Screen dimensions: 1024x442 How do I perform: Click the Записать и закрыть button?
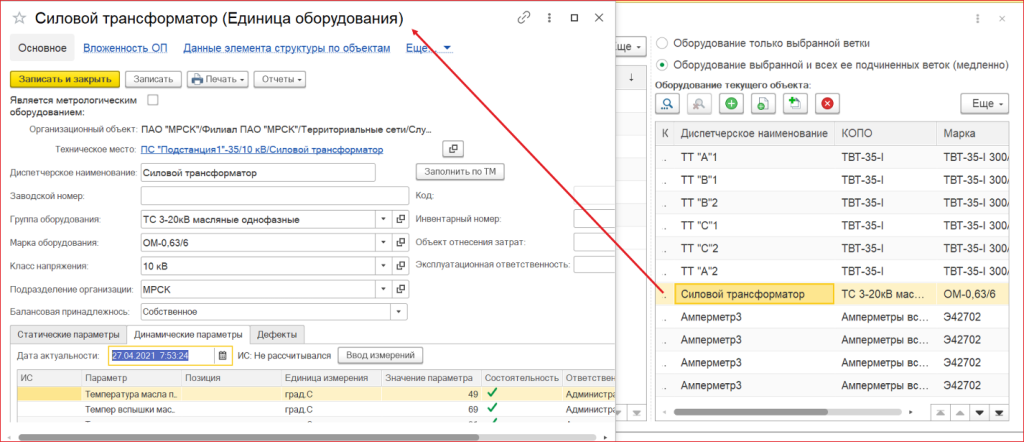point(64,79)
